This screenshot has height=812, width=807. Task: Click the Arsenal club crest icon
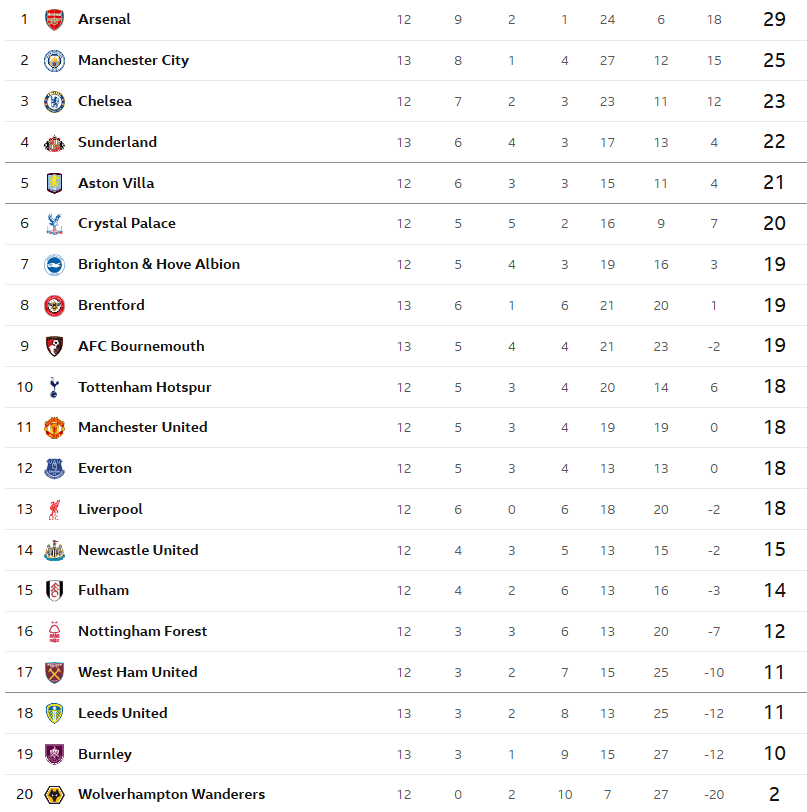(54, 19)
